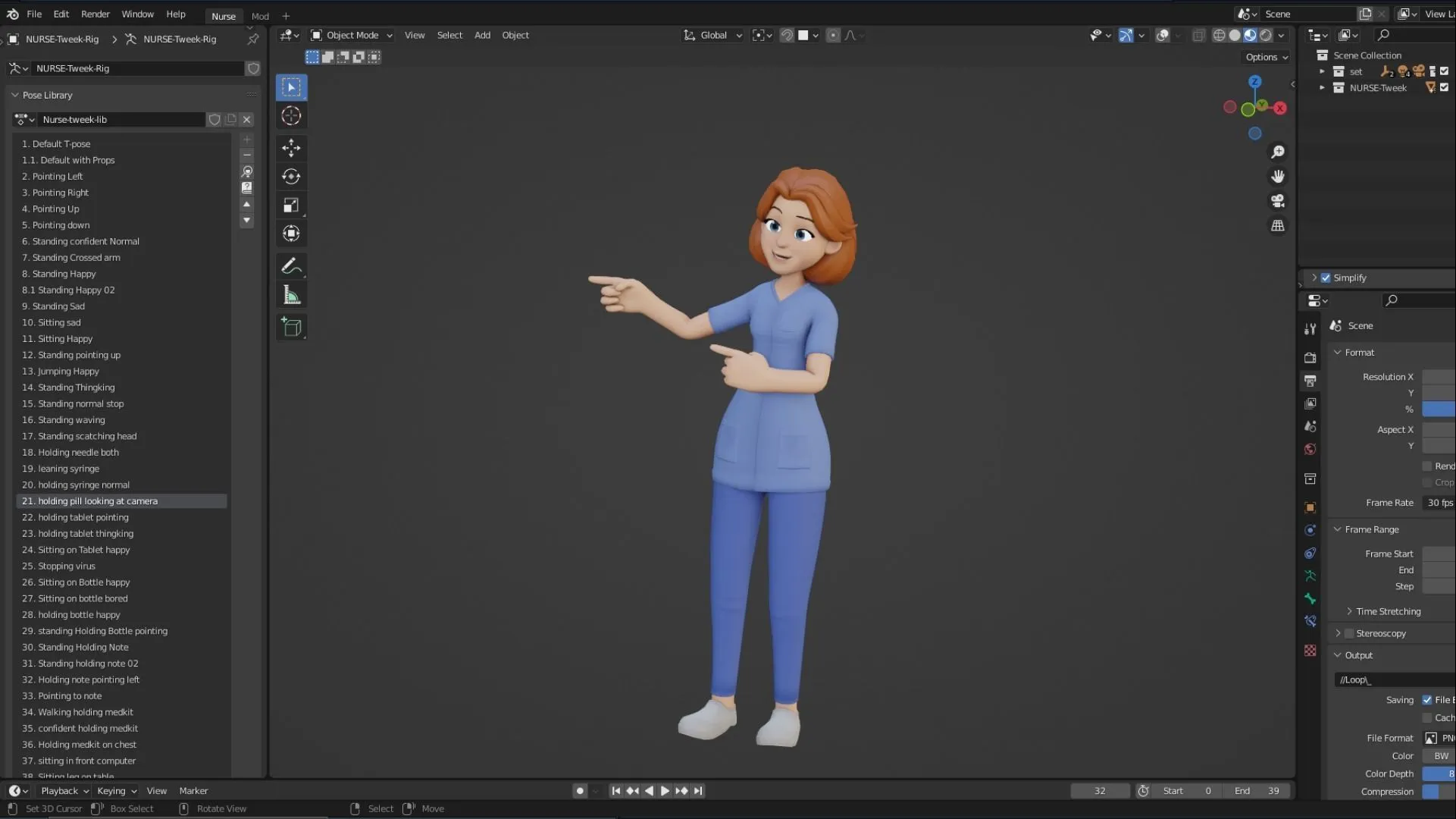The image size is (1456, 819).
Task: Open the World Properties tab
Action: 1310,449
